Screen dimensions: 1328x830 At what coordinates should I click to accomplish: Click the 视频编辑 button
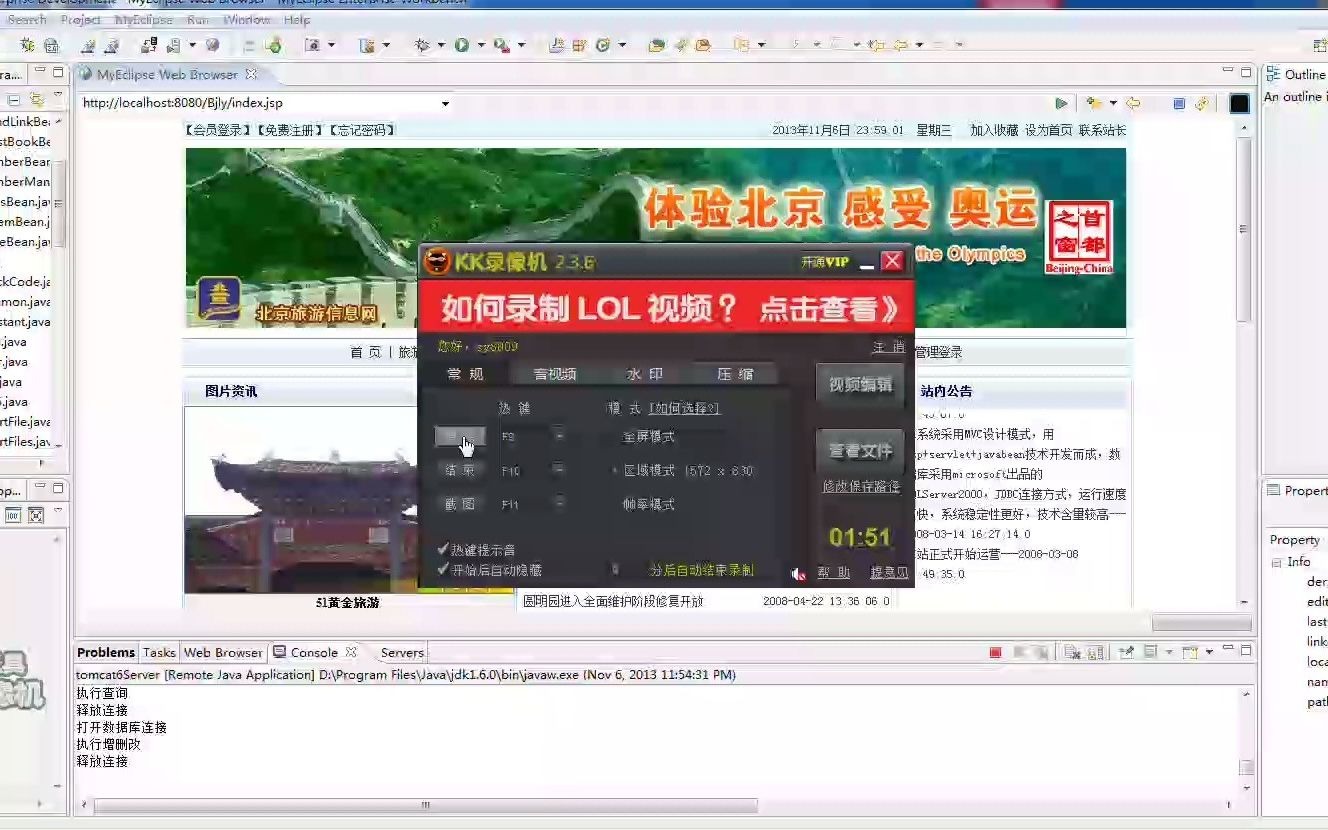coord(860,384)
